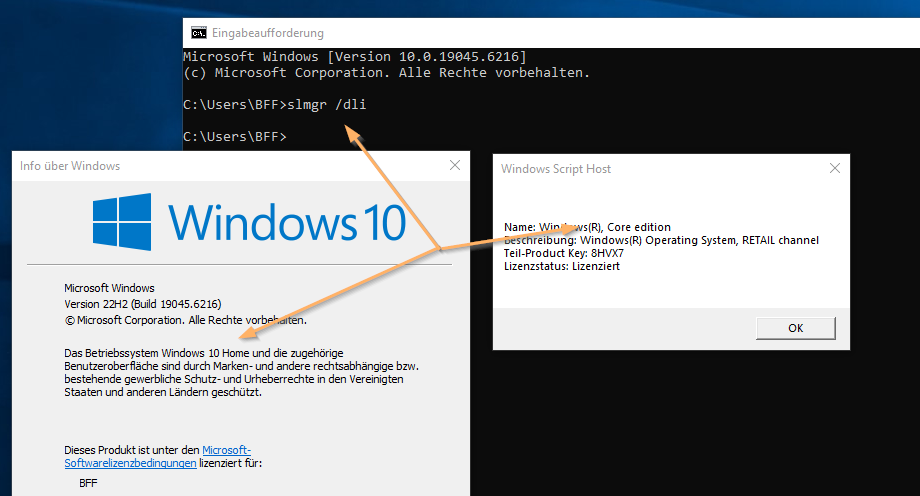Open the Microsoft-Softwarelizenzbedingungen link
The width and height of the screenshot is (920, 496).
(x=158, y=457)
